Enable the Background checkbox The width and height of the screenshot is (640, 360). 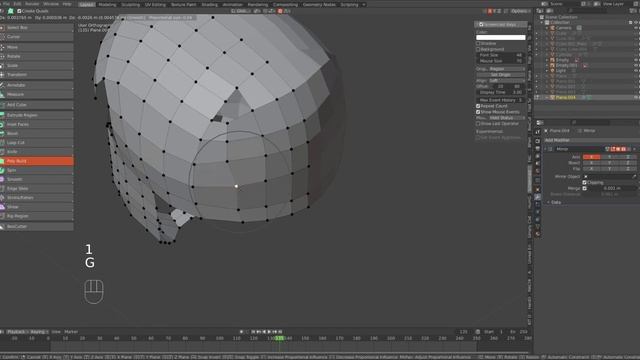pos(478,49)
